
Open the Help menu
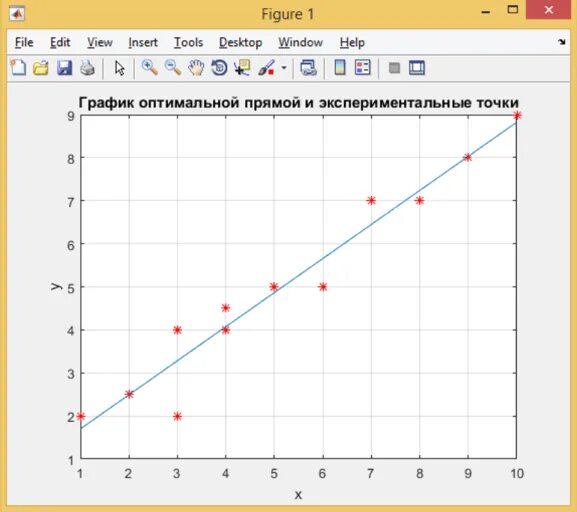click(x=352, y=42)
